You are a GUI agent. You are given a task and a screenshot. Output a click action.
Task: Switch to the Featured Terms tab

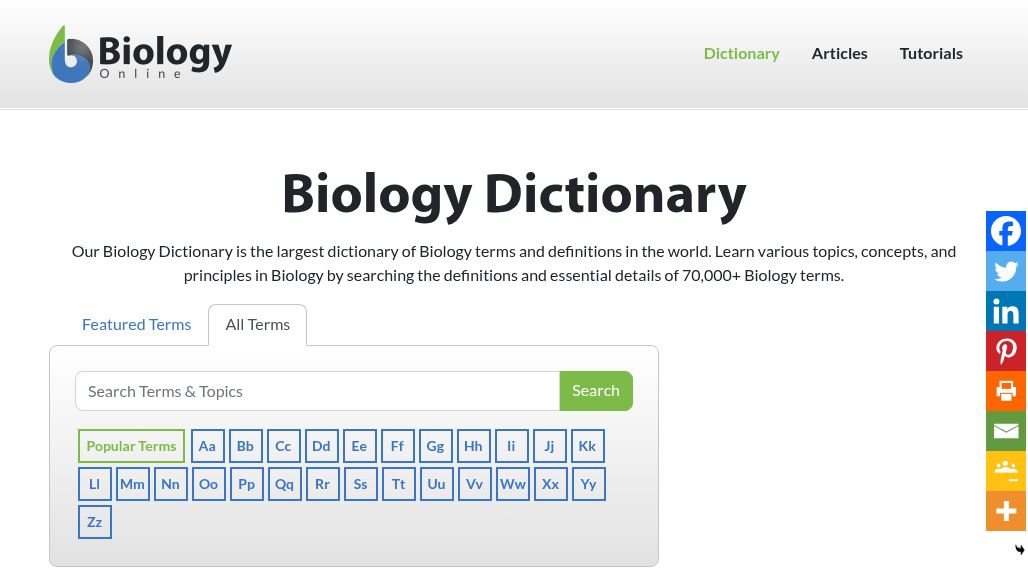coord(136,324)
